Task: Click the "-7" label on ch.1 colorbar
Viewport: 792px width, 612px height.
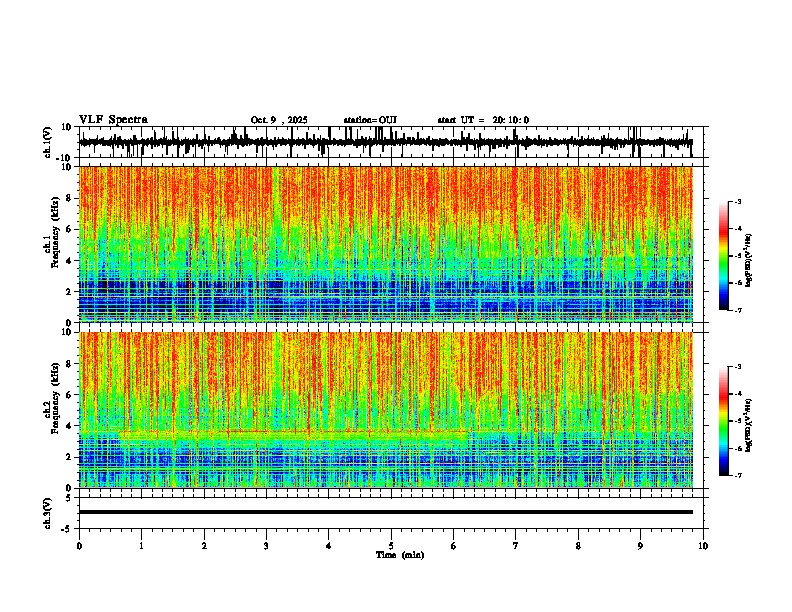Action: [738, 310]
